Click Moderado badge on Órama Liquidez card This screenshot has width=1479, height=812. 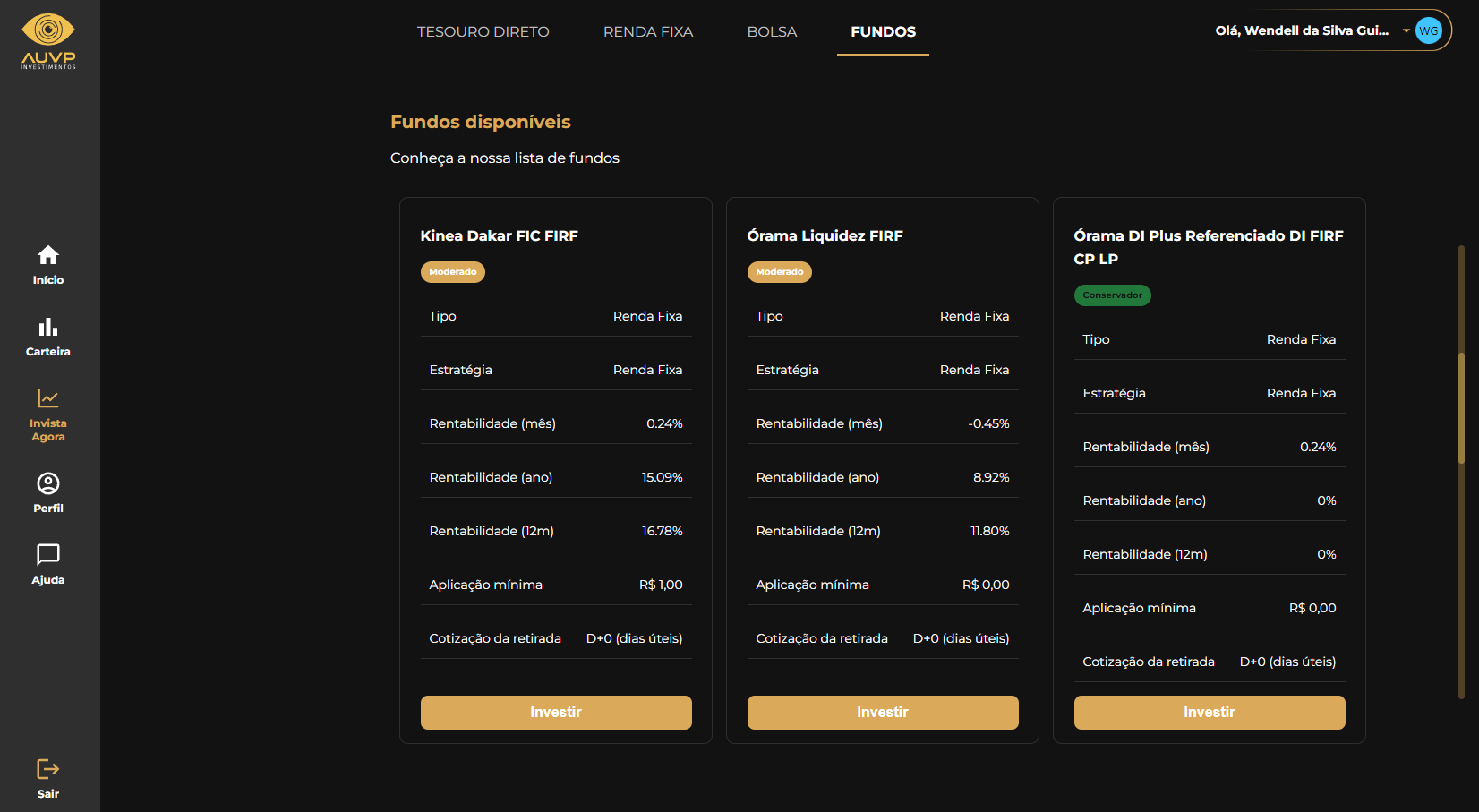coord(780,272)
